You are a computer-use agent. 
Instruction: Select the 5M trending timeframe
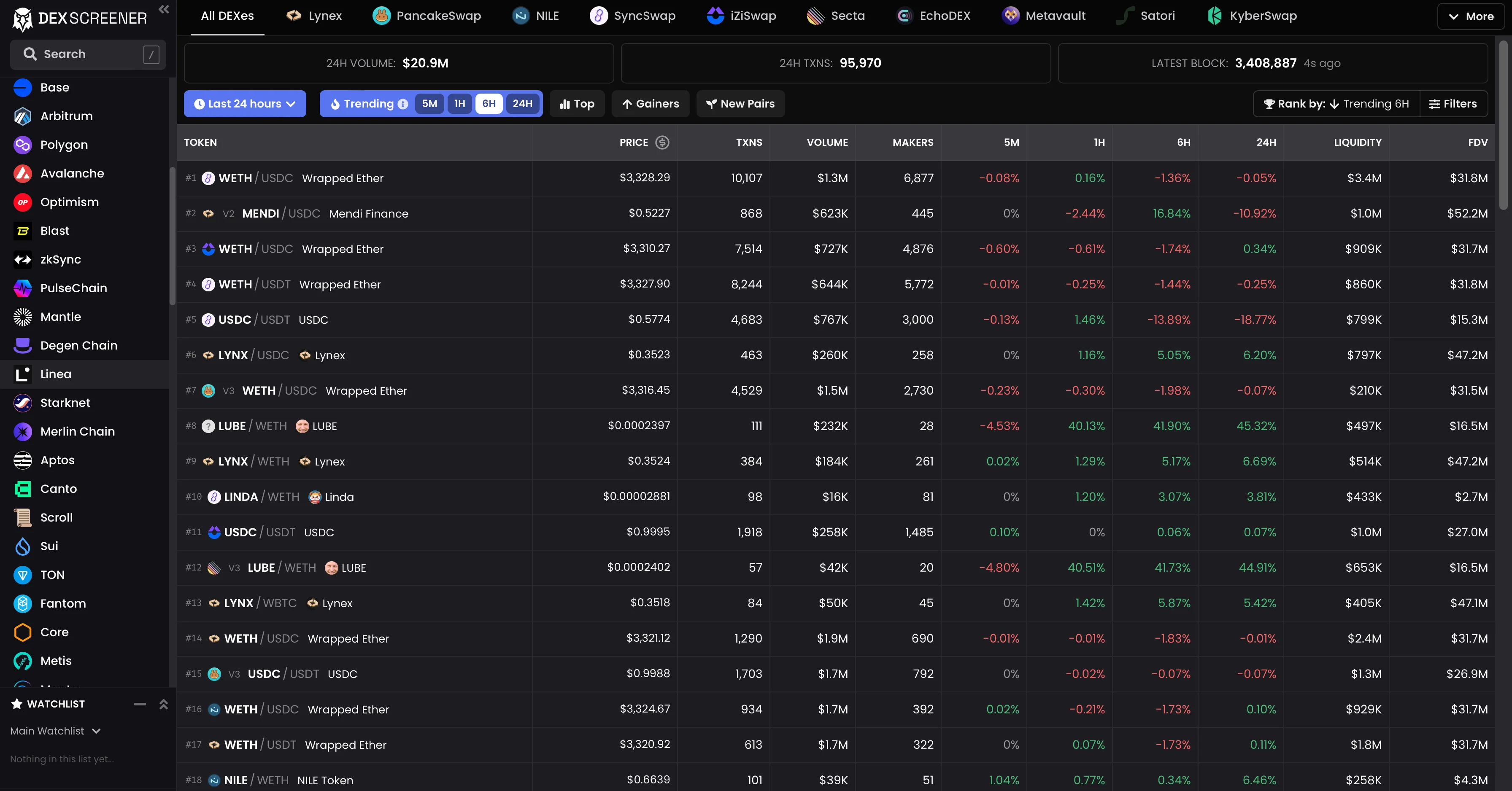coord(429,104)
